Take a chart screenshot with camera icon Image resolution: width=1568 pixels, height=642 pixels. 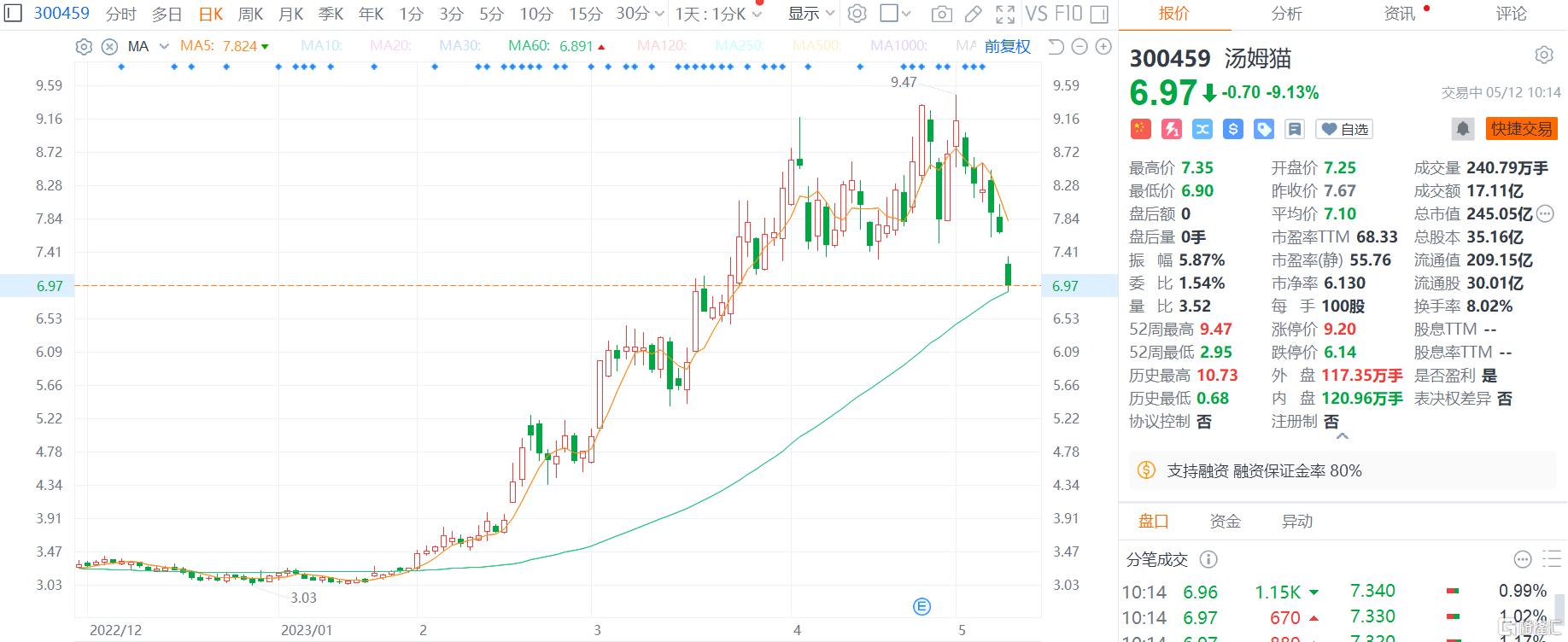pyautogui.click(x=941, y=14)
